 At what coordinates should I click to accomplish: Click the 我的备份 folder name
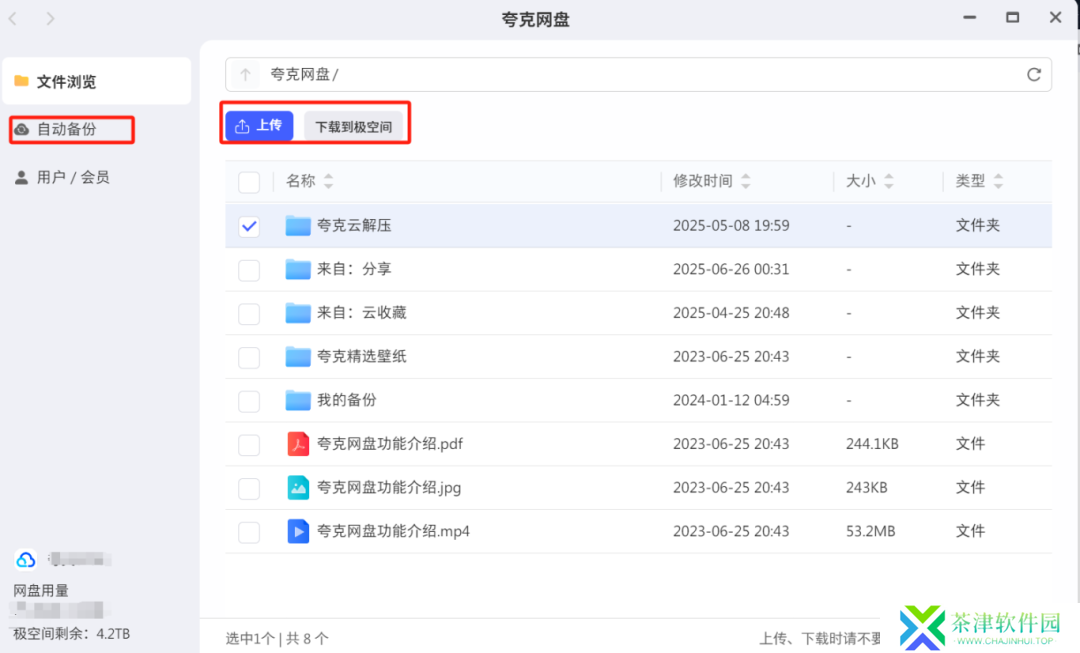tap(346, 400)
